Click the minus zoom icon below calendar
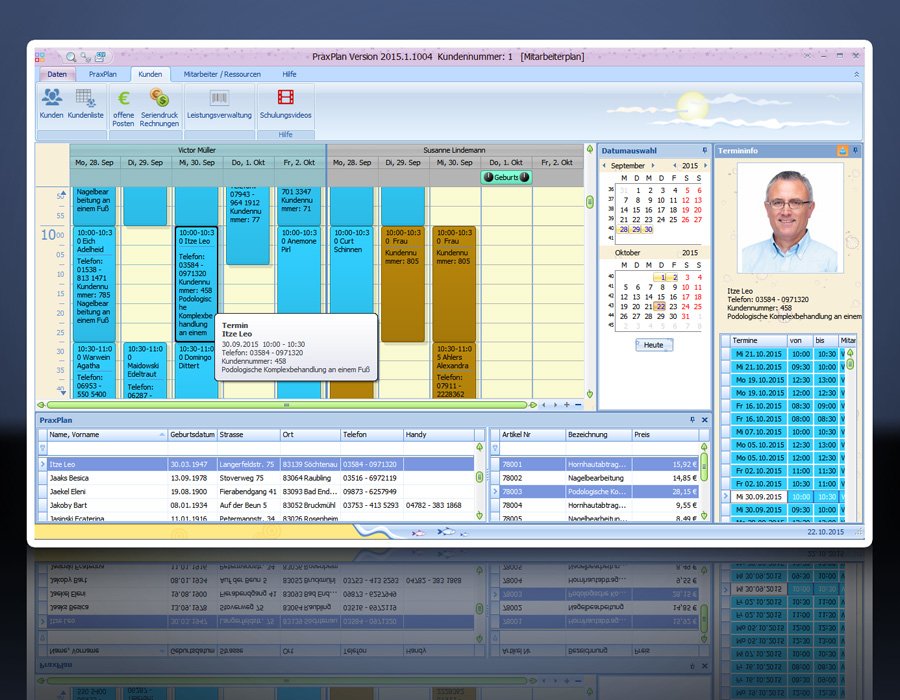The width and height of the screenshot is (900, 700). click(578, 405)
